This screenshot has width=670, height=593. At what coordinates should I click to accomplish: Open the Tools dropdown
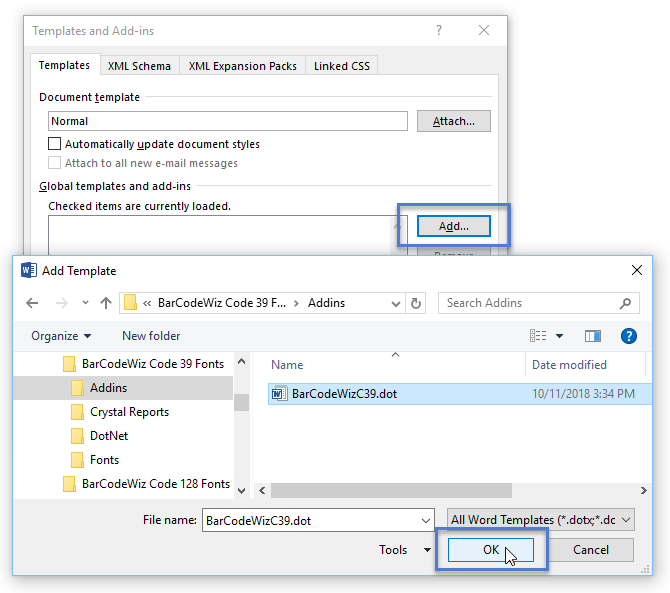(405, 550)
